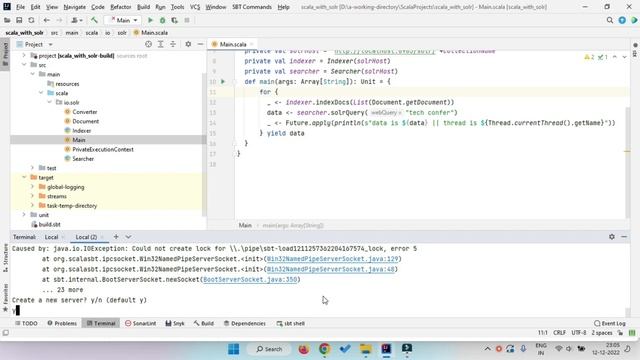Open the Main run configuration dropdown
Viewport: 640px width, 360px height.
point(123,20)
